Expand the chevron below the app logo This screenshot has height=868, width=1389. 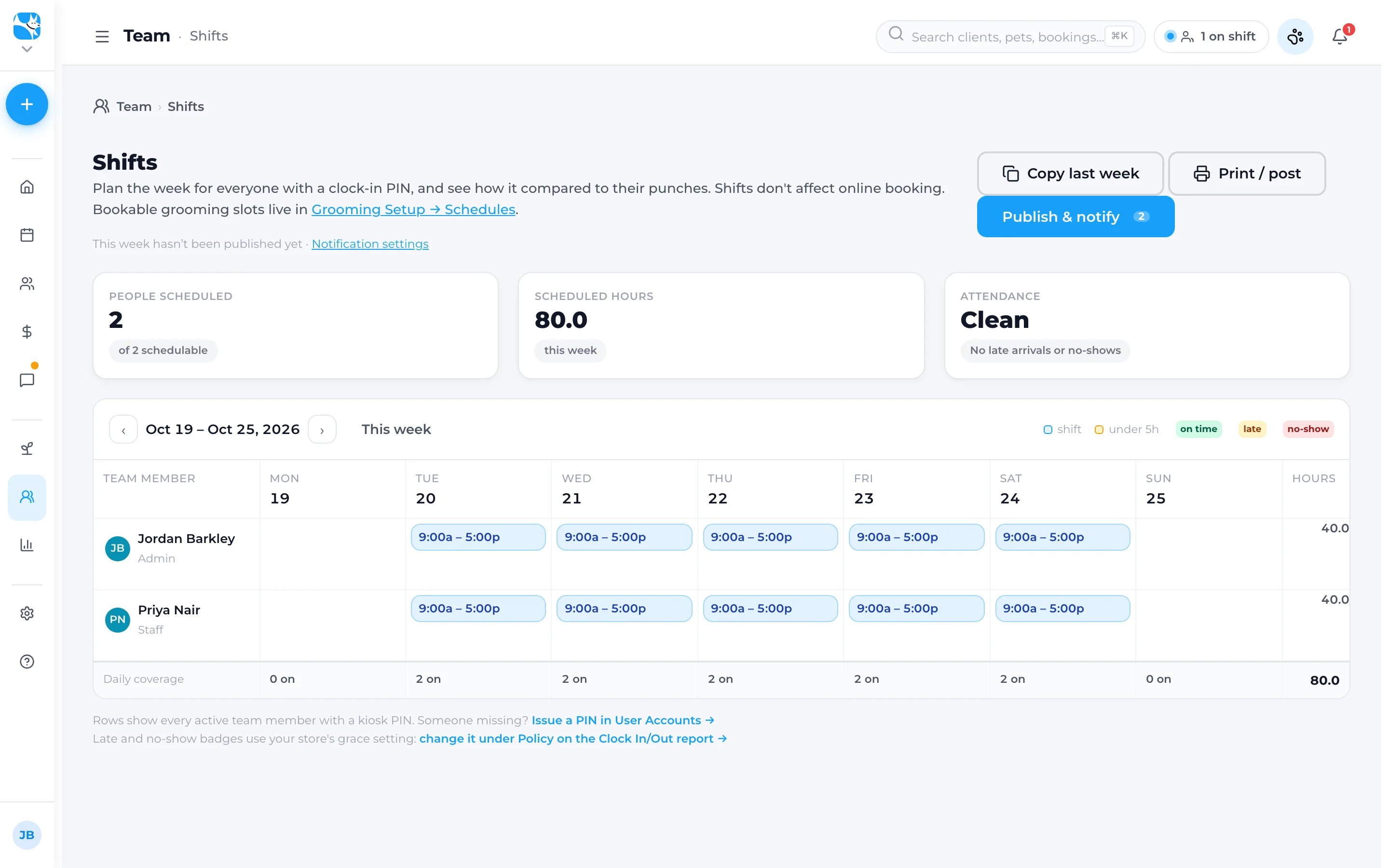pyautogui.click(x=27, y=49)
